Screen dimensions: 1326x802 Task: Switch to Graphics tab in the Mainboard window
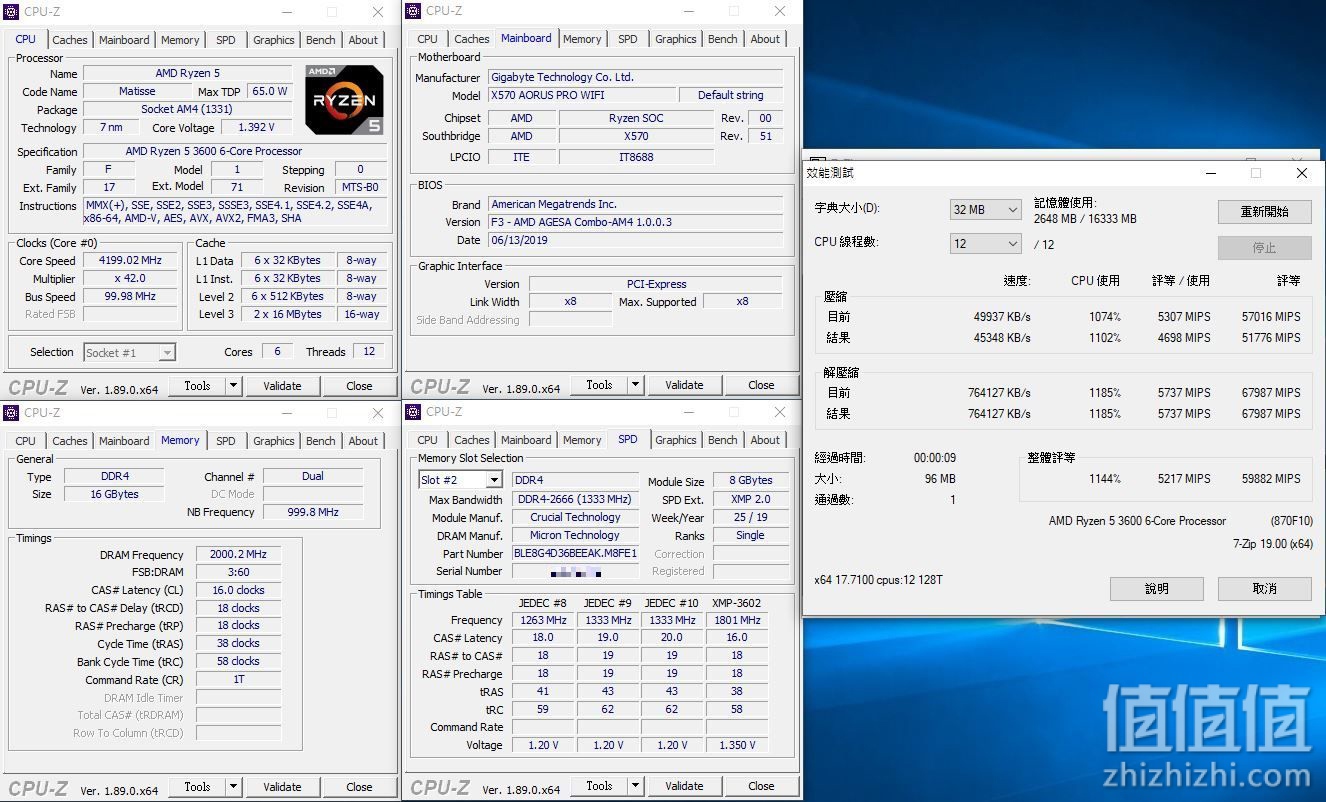[x=676, y=39]
